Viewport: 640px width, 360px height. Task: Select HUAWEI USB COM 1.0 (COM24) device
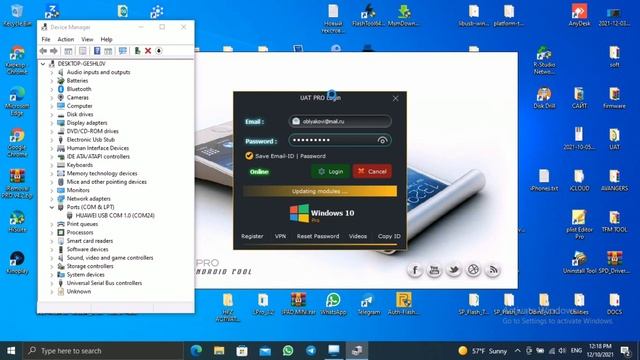click(115, 216)
